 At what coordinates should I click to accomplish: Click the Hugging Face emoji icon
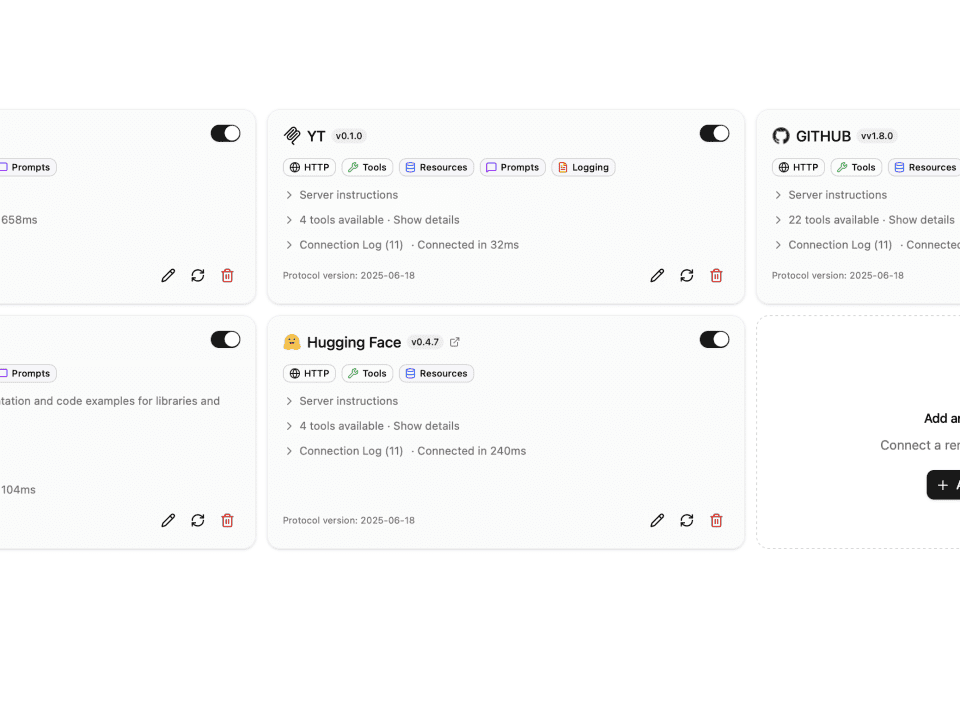tap(292, 342)
